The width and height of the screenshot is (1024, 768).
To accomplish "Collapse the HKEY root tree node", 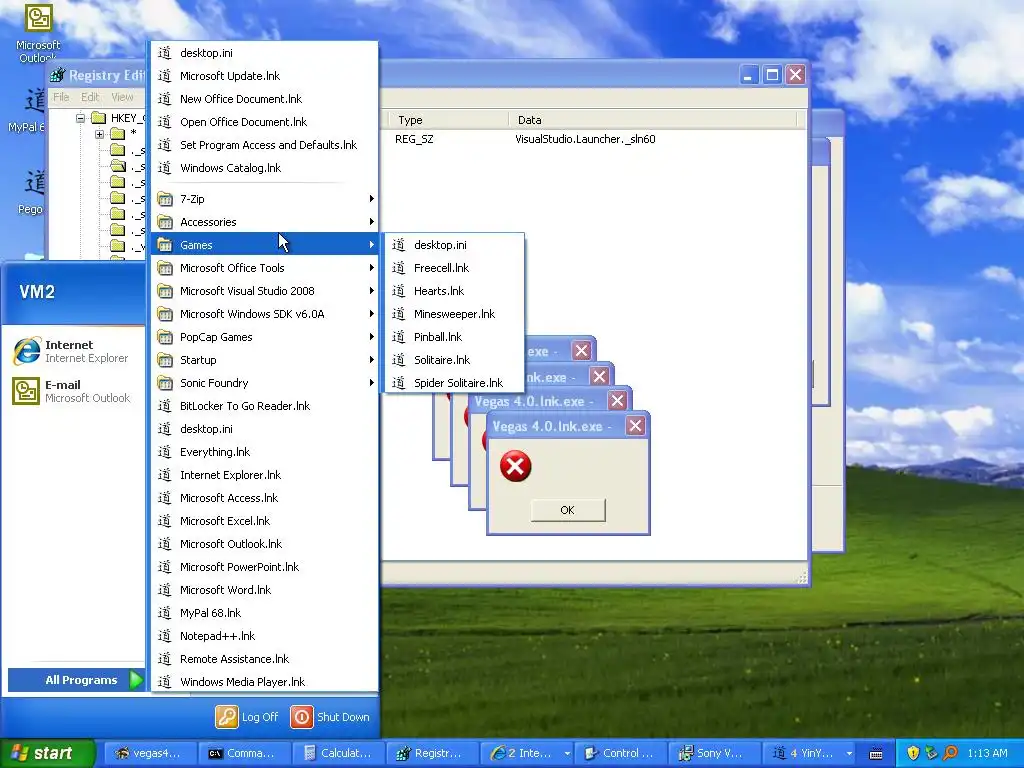I will [x=80, y=118].
